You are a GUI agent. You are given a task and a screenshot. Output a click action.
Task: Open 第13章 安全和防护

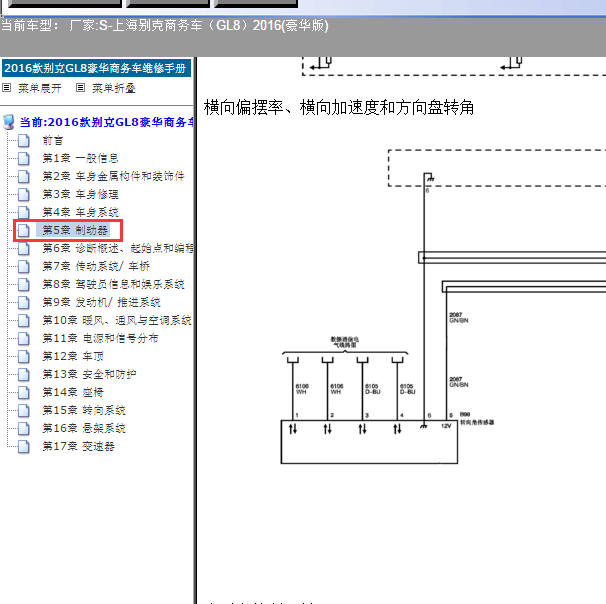pos(89,374)
